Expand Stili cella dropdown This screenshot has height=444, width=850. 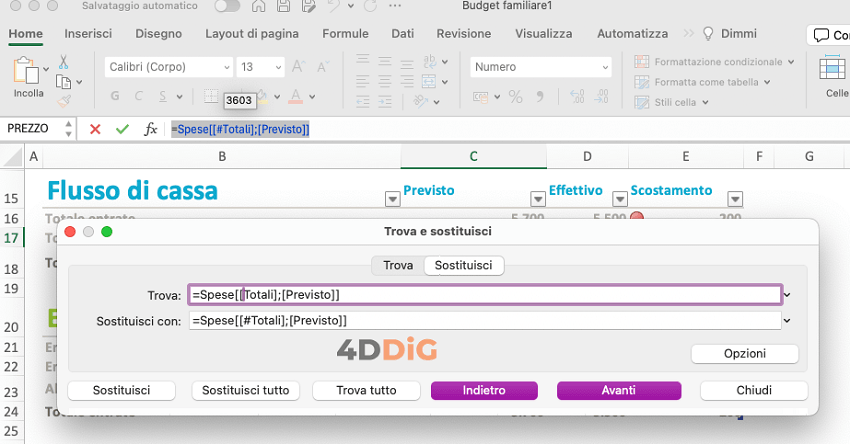tap(705, 102)
